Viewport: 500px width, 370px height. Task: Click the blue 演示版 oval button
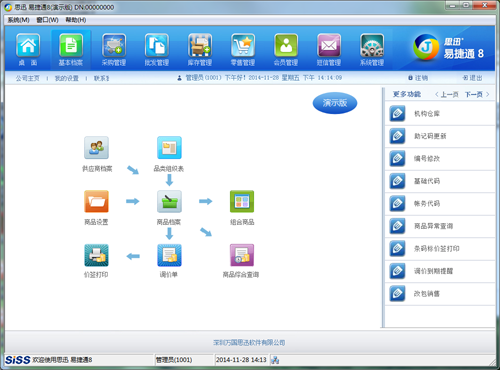335,103
